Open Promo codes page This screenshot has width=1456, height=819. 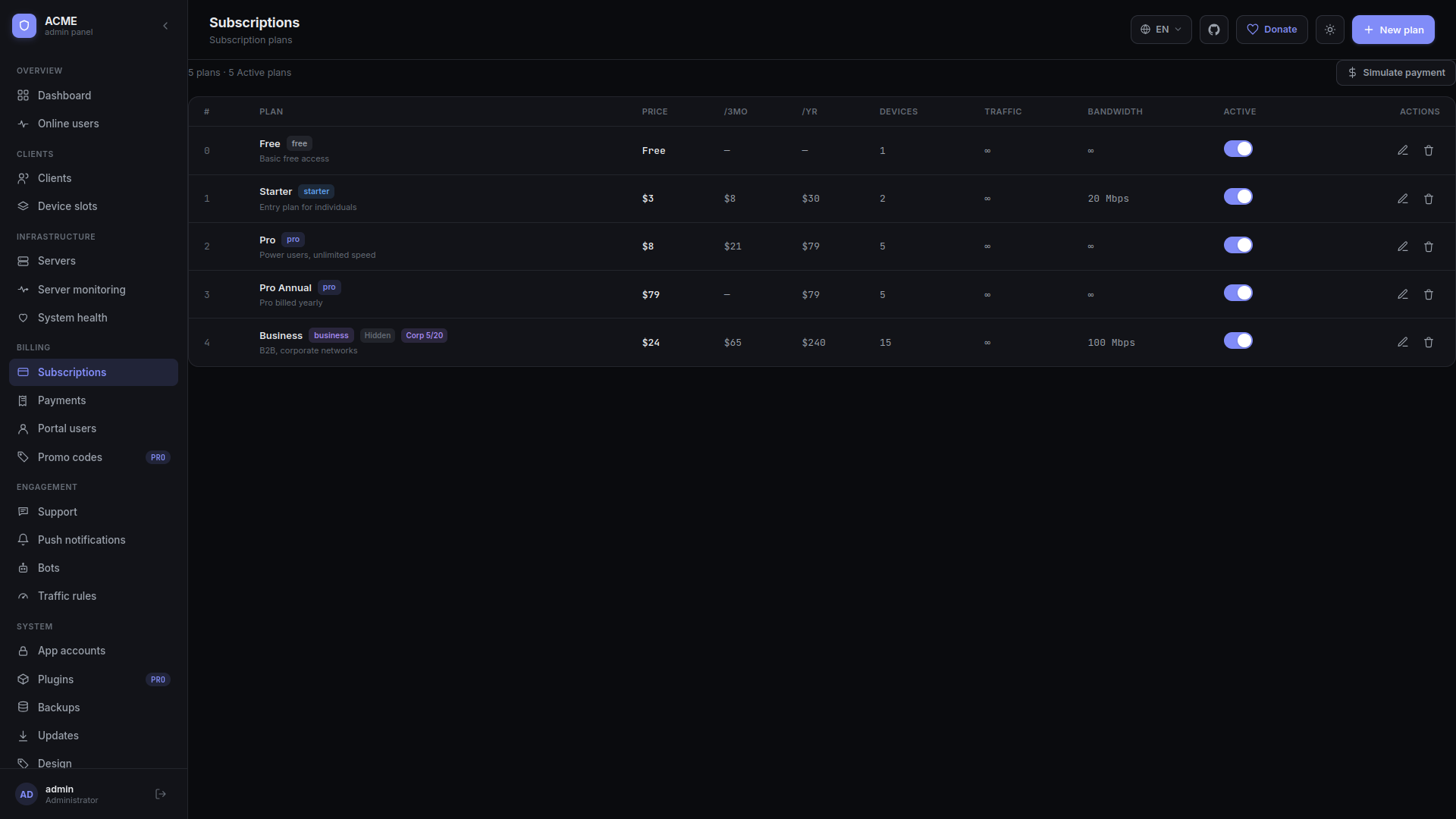93,457
